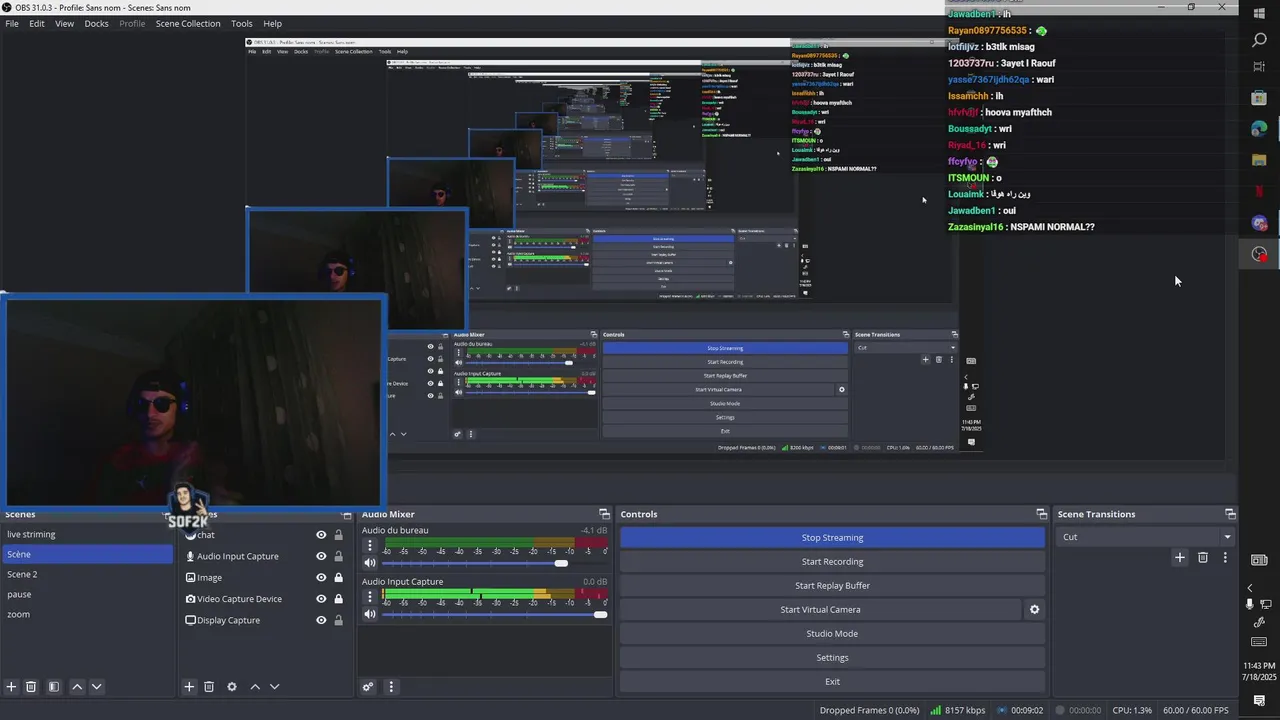The image size is (1280, 720).
Task: Move scene down with arrow icon
Action: (97, 687)
